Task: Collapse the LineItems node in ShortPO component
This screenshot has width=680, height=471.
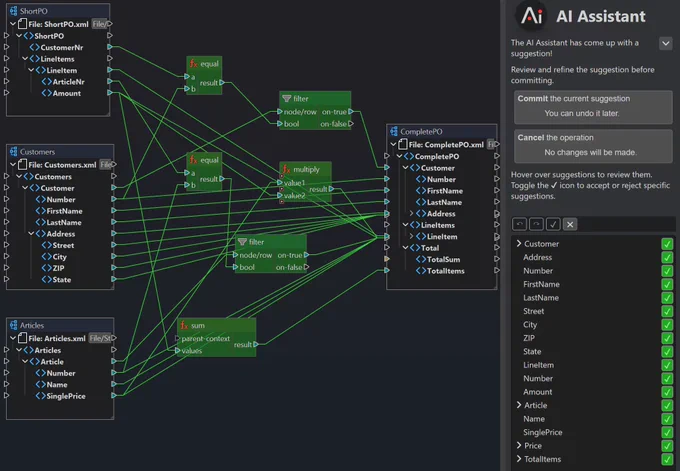Action: click(x=25, y=59)
